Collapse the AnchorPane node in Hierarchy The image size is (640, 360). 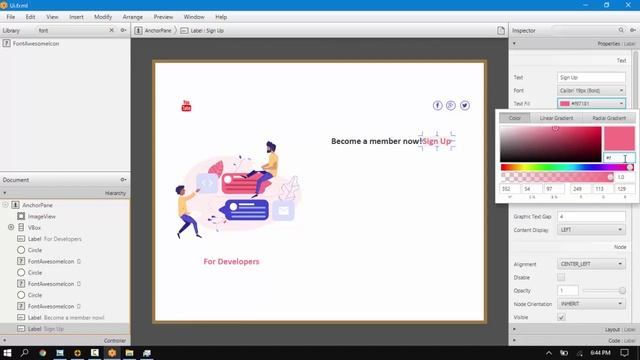[x=5, y=205]
